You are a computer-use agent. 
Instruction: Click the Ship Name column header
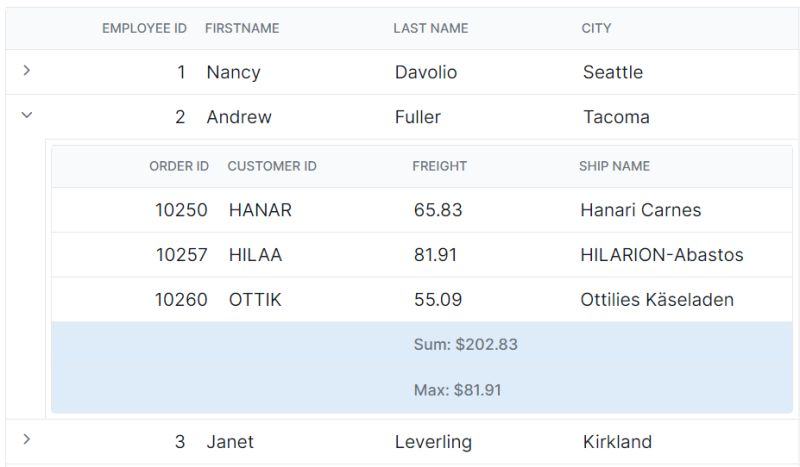[614, 166]
